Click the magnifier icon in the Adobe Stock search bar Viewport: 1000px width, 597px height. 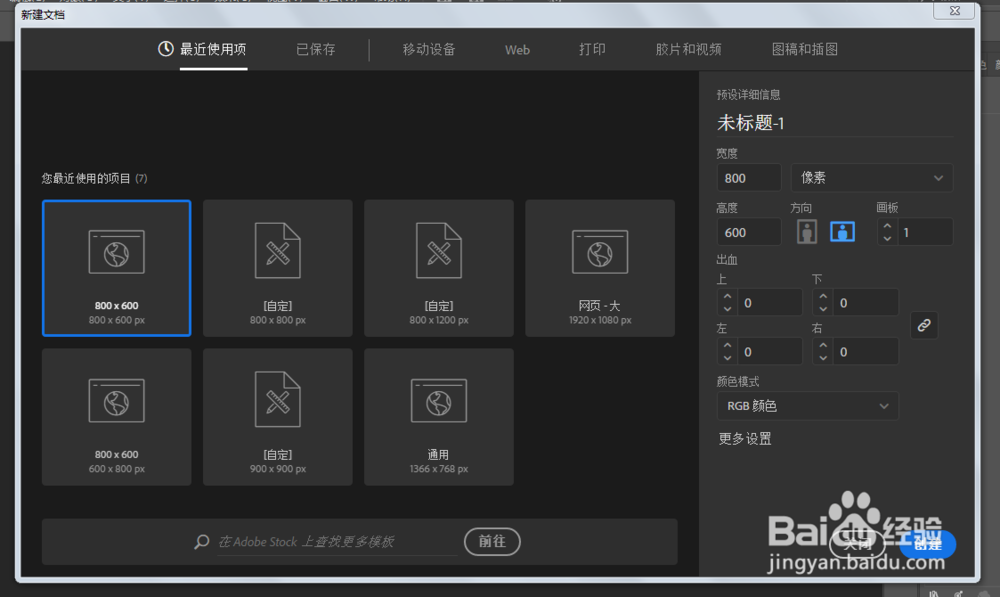click(x=201, y=542)
